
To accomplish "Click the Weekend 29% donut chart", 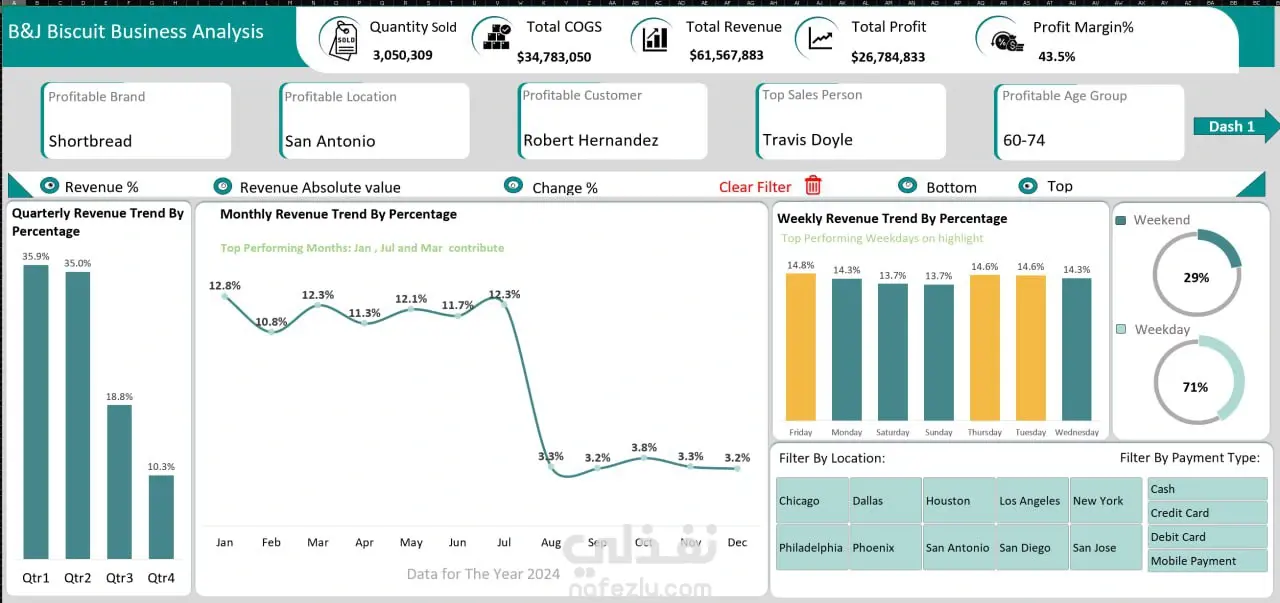I will coord(1197,273).
